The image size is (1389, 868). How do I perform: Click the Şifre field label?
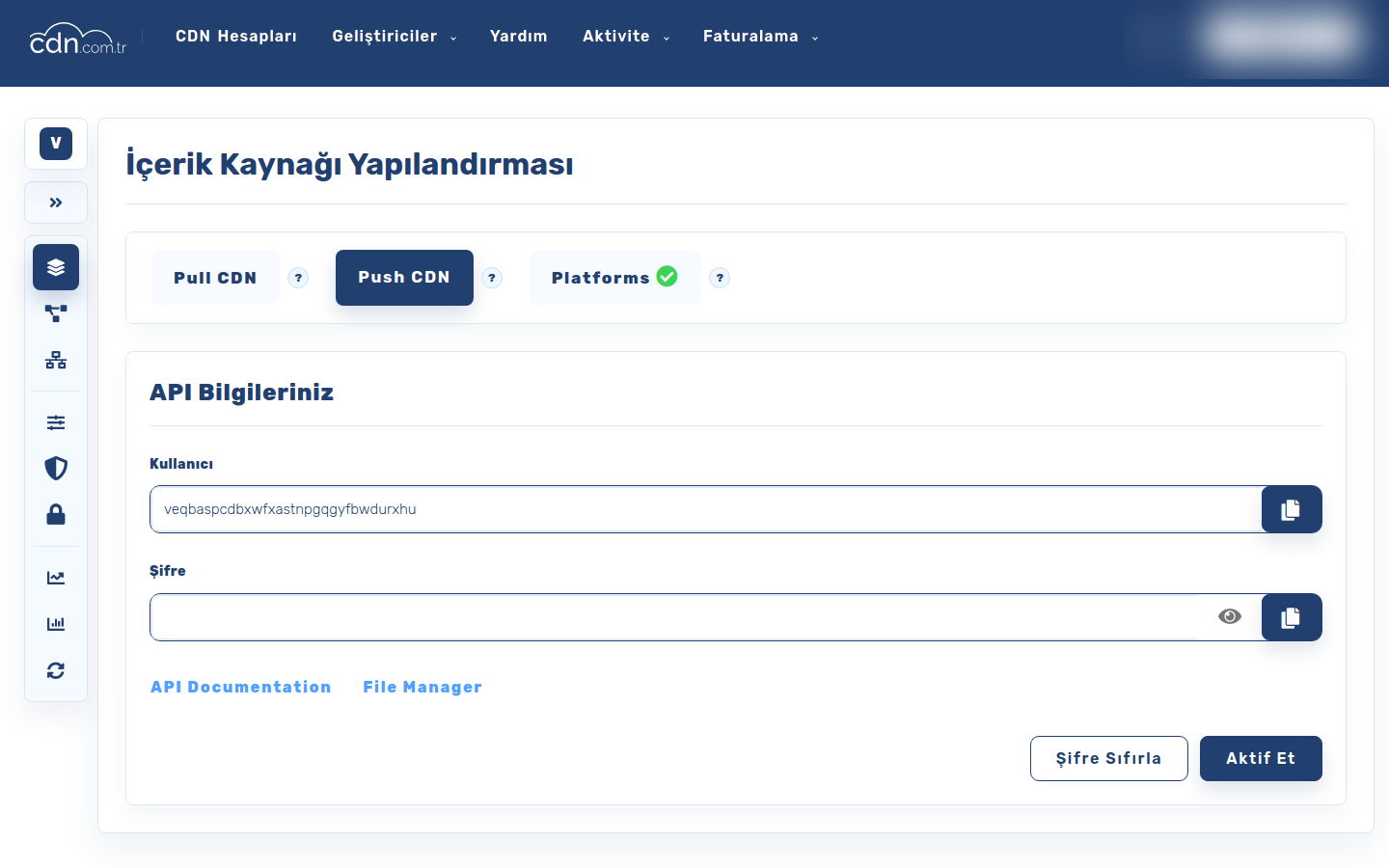tap(168, 571)
